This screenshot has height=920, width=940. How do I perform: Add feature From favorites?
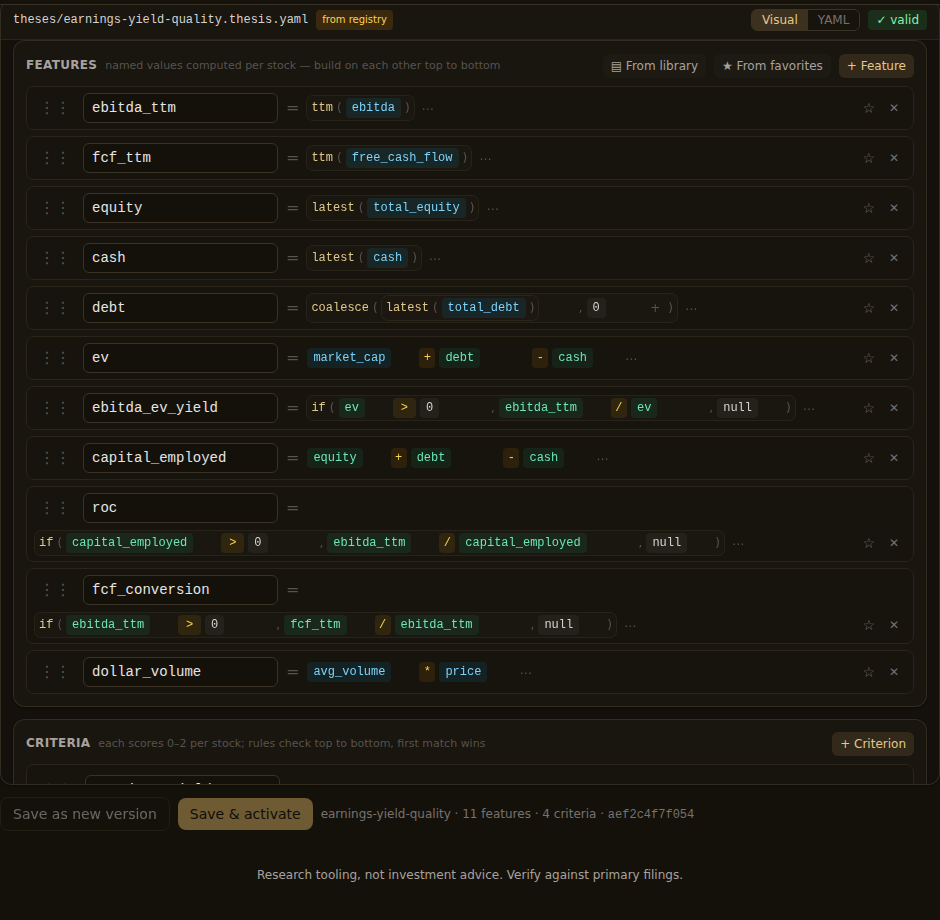pyautogui.click(x=772, y=66)
